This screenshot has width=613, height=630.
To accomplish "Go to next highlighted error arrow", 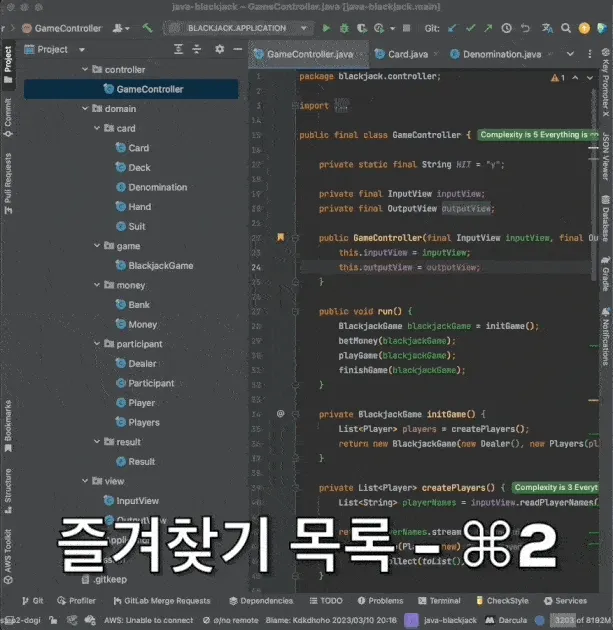I will point(590,78).
